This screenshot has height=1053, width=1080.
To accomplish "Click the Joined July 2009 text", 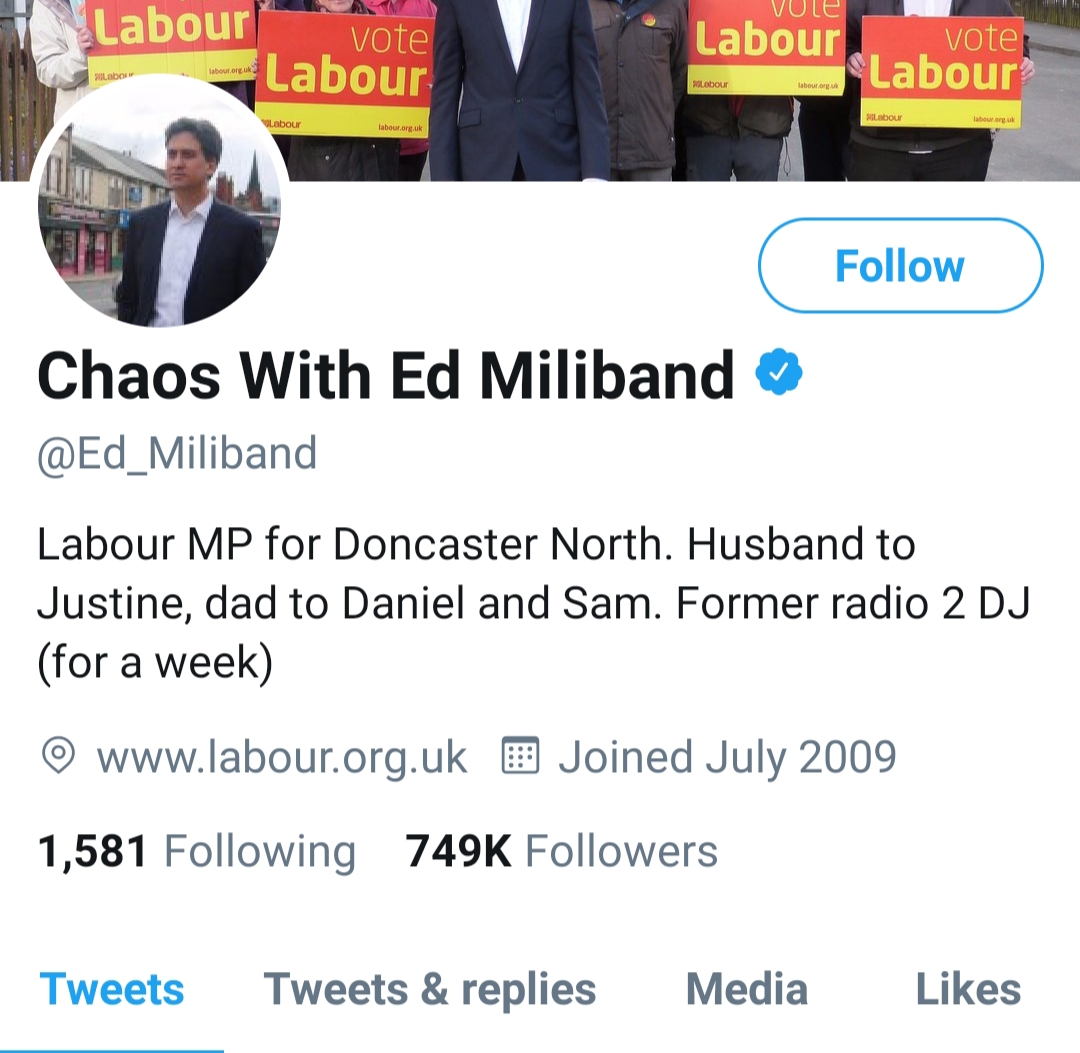I will tap(727, 757).
